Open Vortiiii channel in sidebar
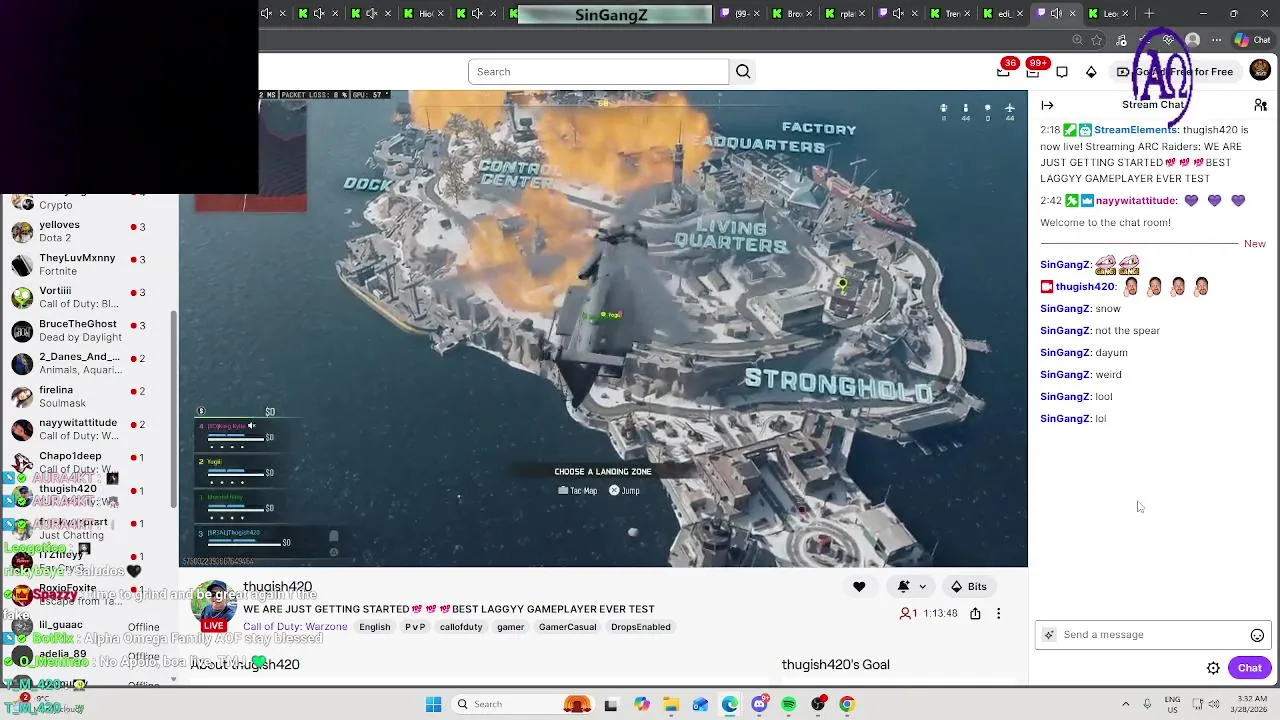 tap(88, 297)
